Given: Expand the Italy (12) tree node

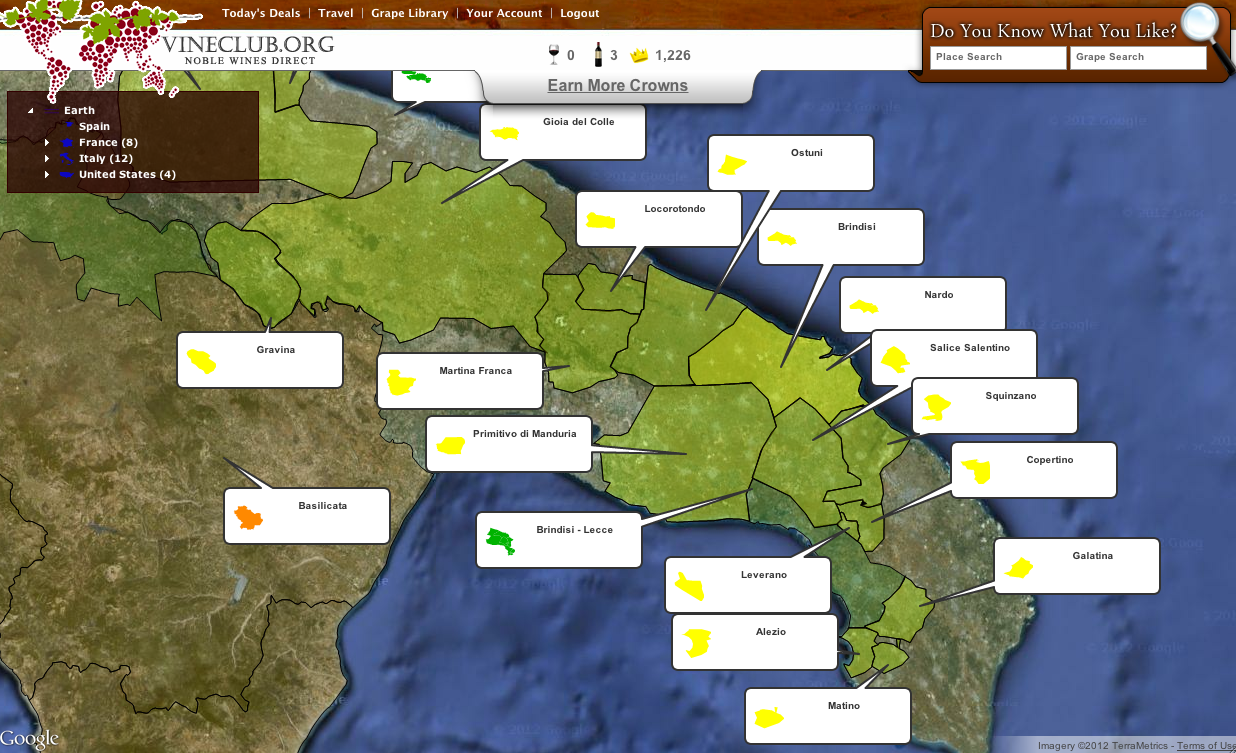Looking at the screenshot, I should pos(47,159).
